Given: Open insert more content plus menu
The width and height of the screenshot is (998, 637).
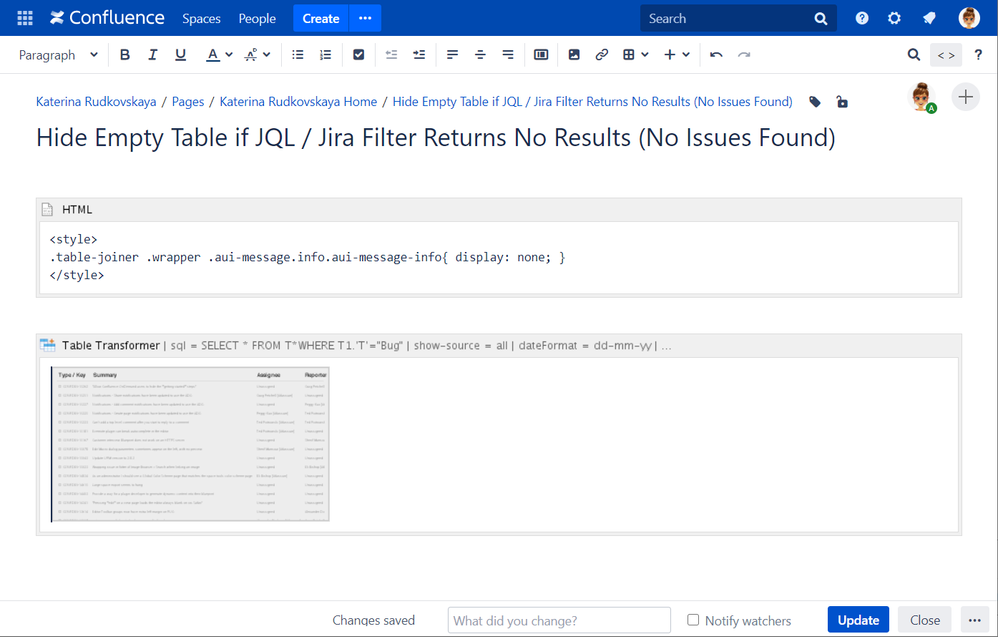Looking at the screenshot, I should click(x=677, y=55).
